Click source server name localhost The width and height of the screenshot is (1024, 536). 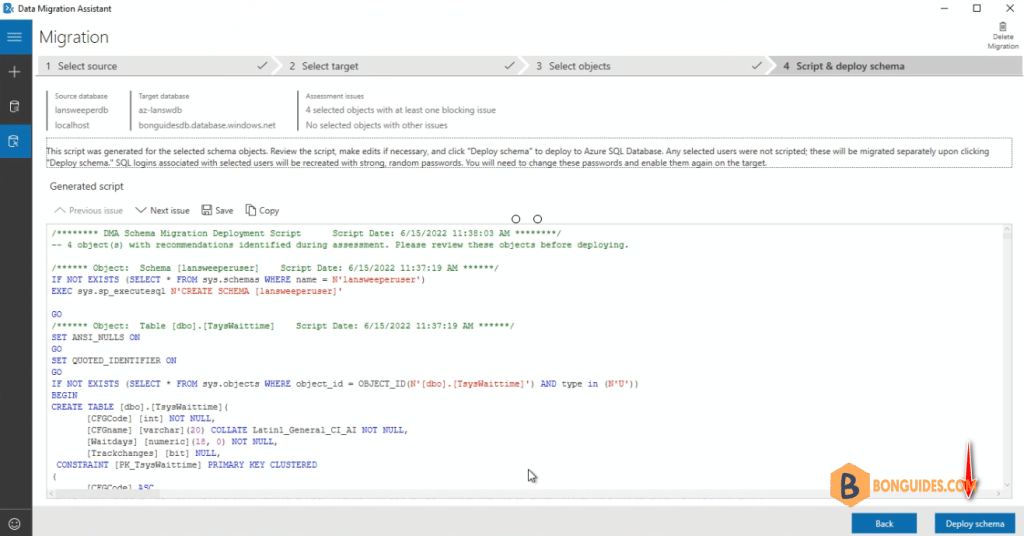[x=72, y=125]
